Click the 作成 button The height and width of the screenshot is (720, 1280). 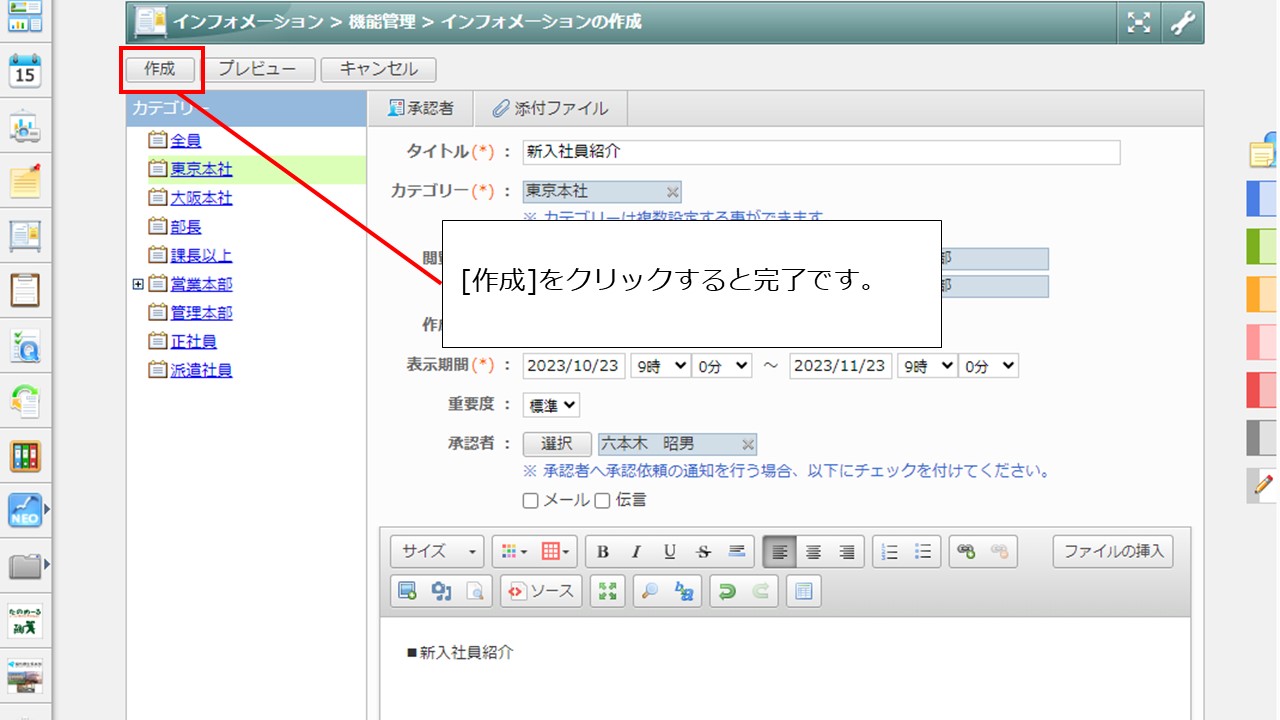[x=160, y=69]
